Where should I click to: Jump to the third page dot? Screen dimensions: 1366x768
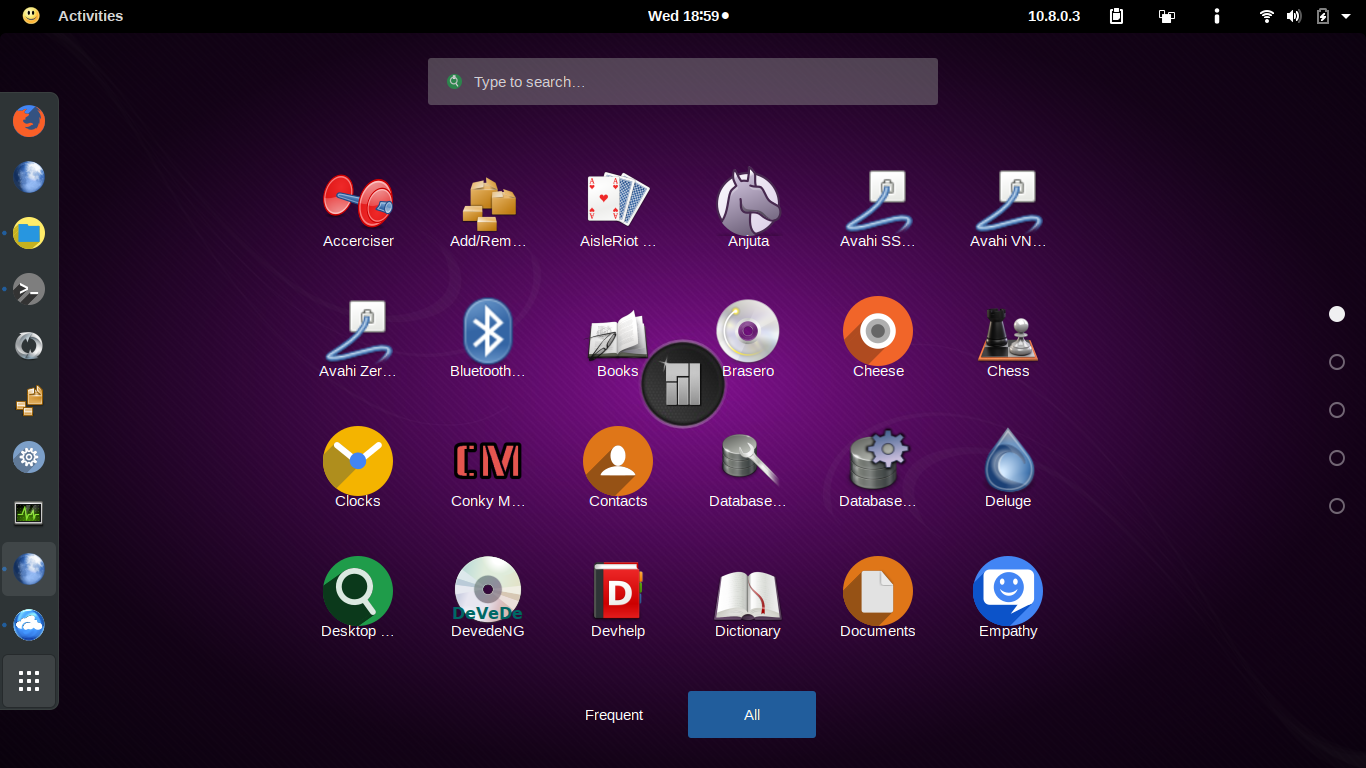click(1336, 410)
